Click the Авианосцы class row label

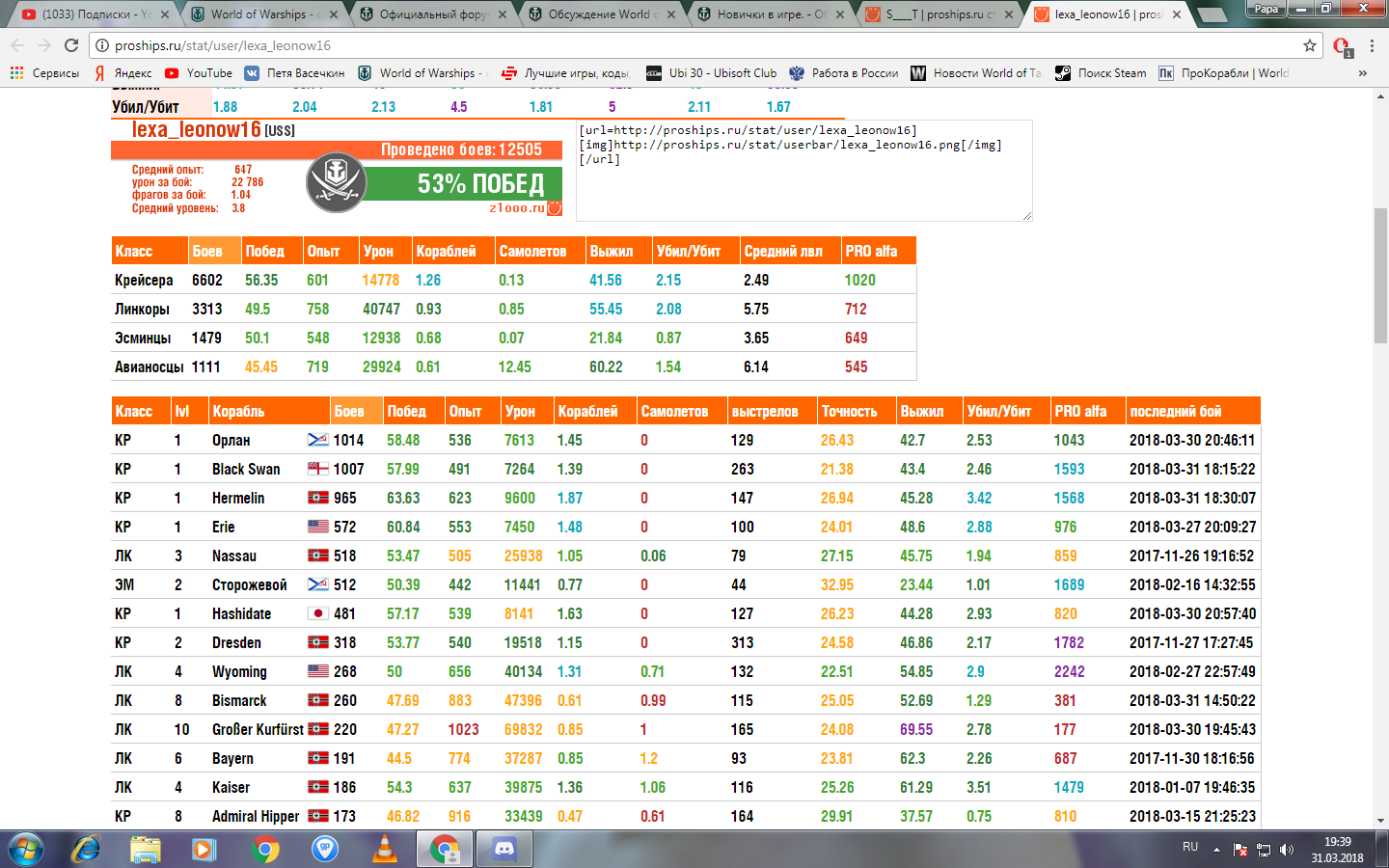coord(149,366)
